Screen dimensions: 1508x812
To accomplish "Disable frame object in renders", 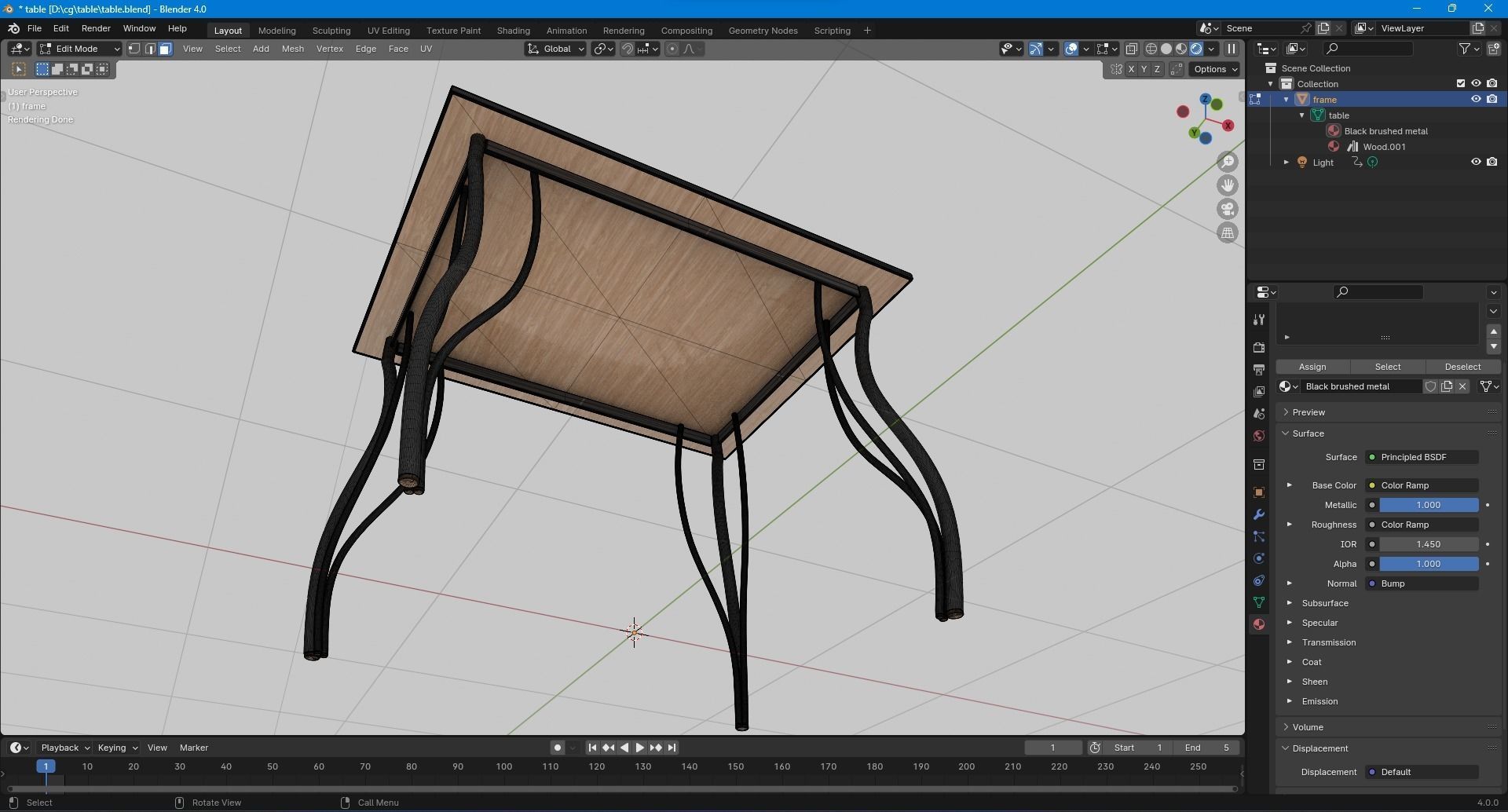I will 1492,99.
